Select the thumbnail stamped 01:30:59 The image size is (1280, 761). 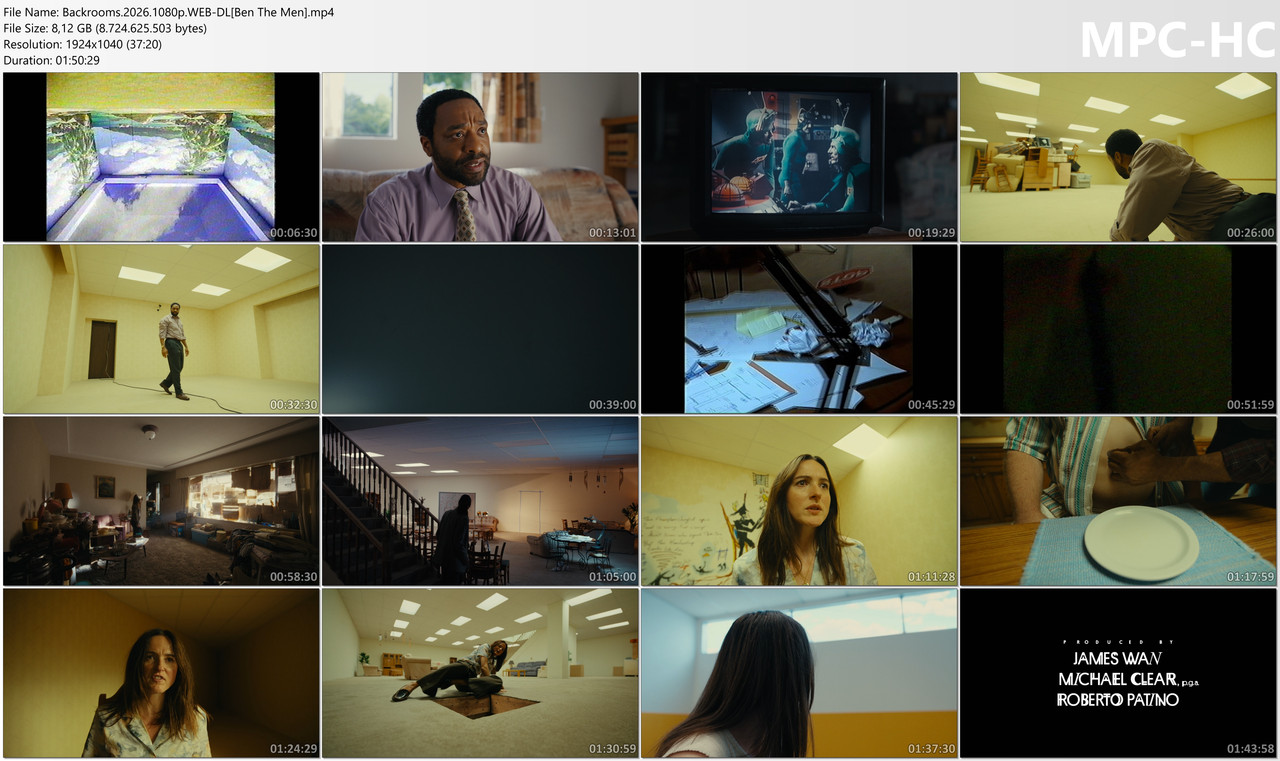click(x=480, y=673)
